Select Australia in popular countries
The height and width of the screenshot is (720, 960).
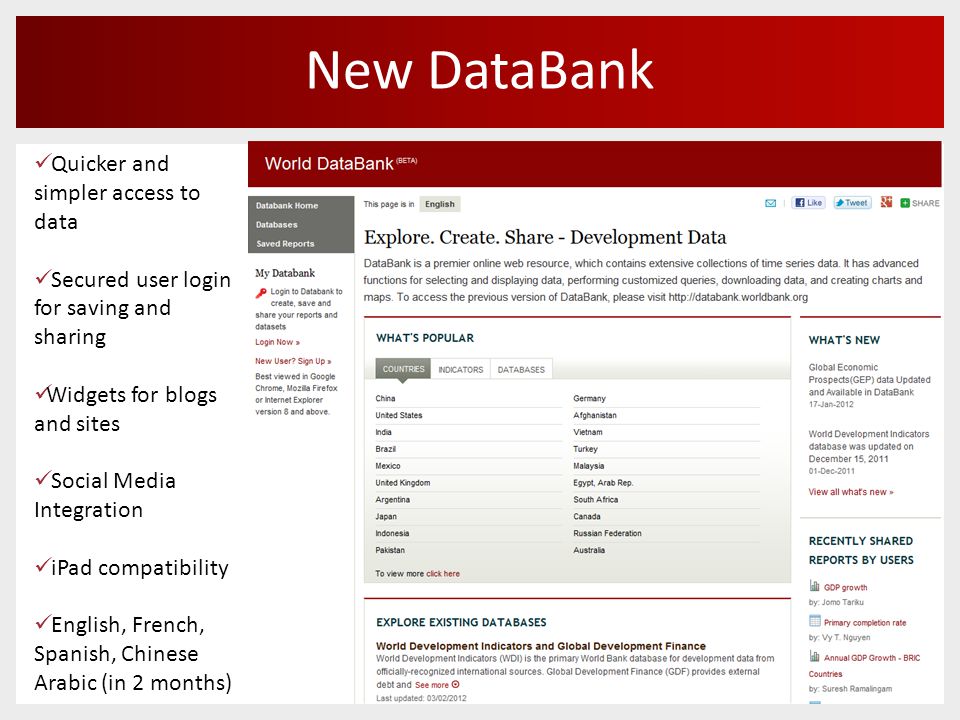point(589,550)
